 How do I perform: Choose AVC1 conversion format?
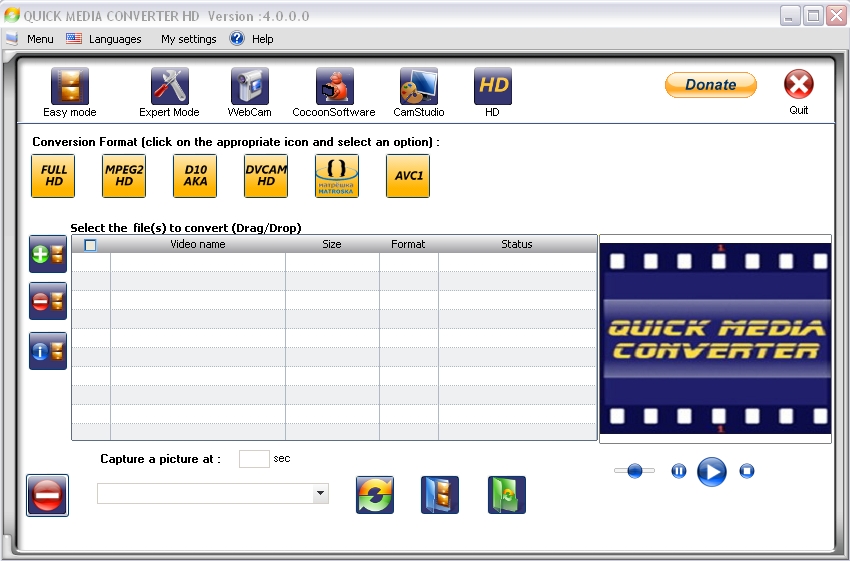coord(408,176)
